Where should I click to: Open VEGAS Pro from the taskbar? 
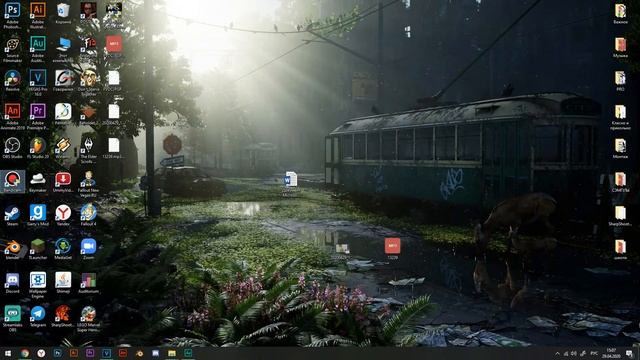click(107, 353)
